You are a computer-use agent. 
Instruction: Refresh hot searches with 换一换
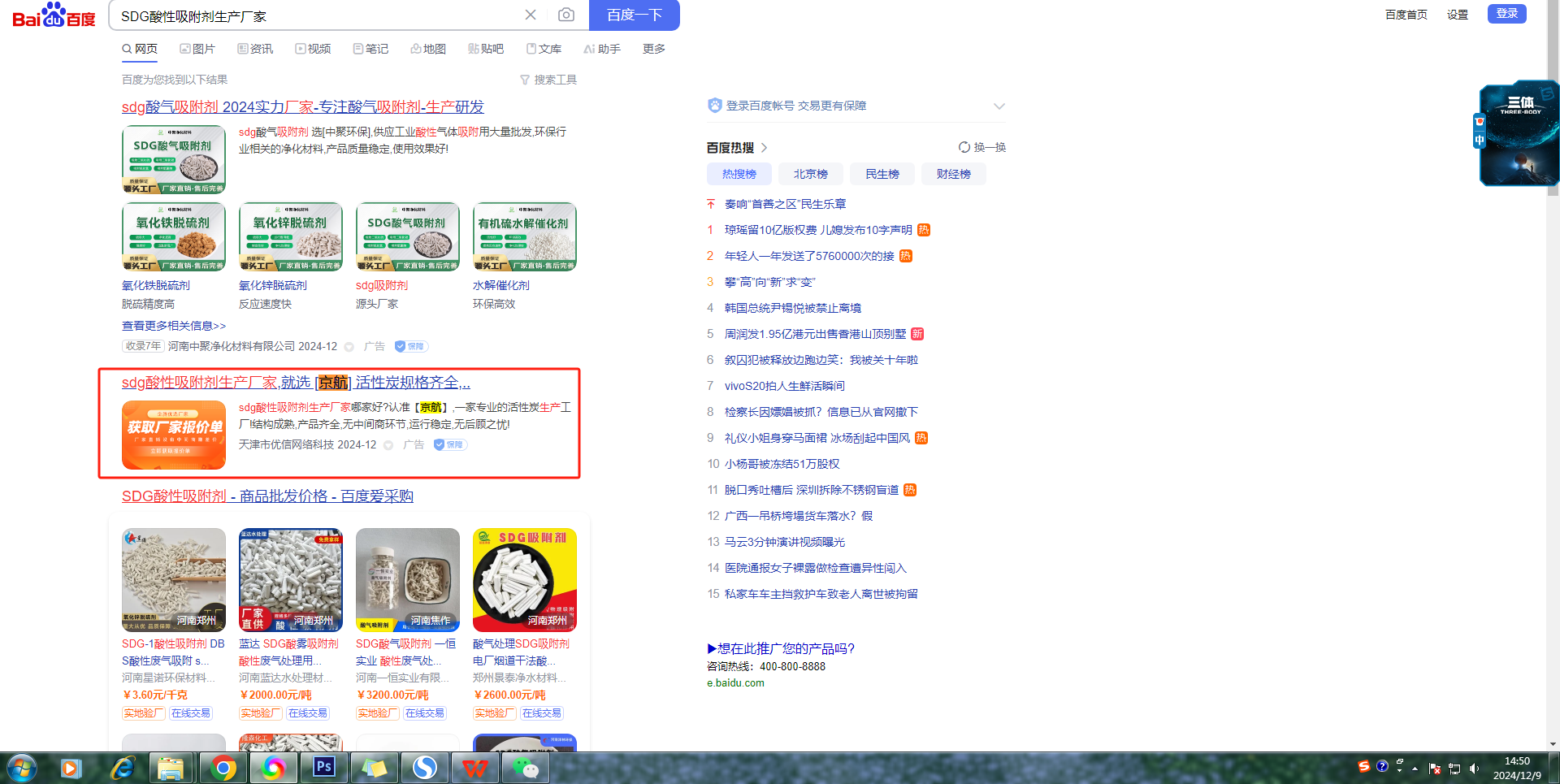[x=982, y=147]
